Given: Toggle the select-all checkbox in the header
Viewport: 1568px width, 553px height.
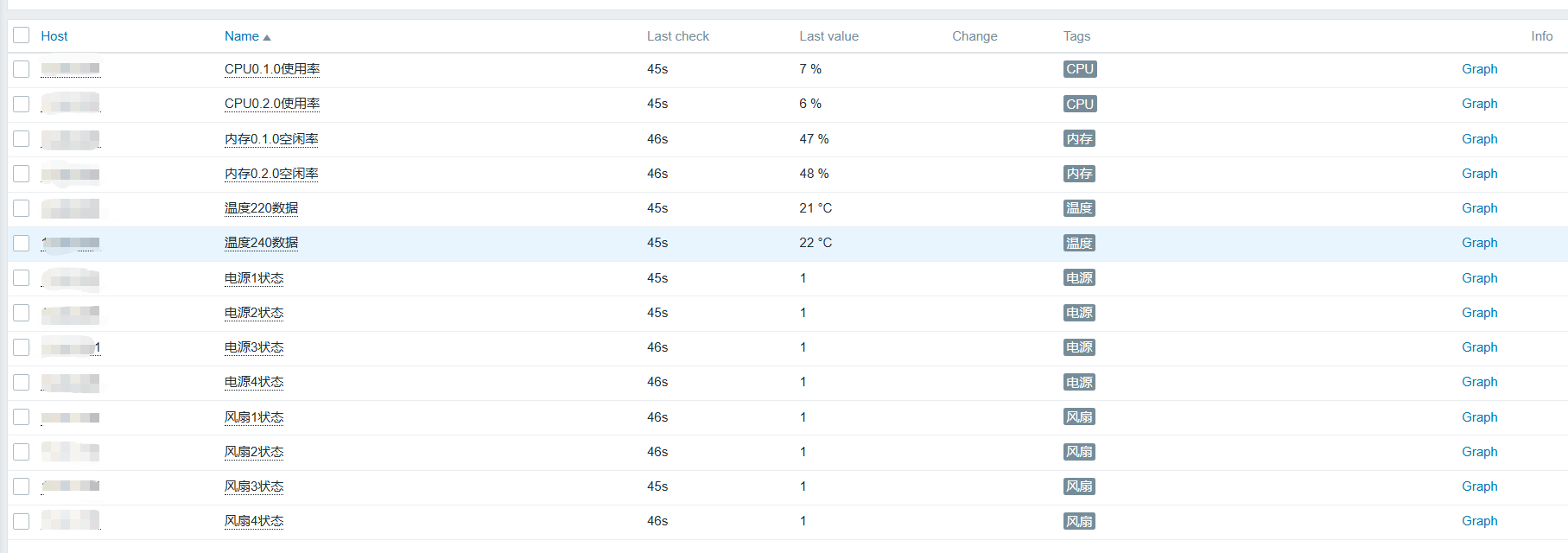Looking at the screenshot, I should coord(22,35).
